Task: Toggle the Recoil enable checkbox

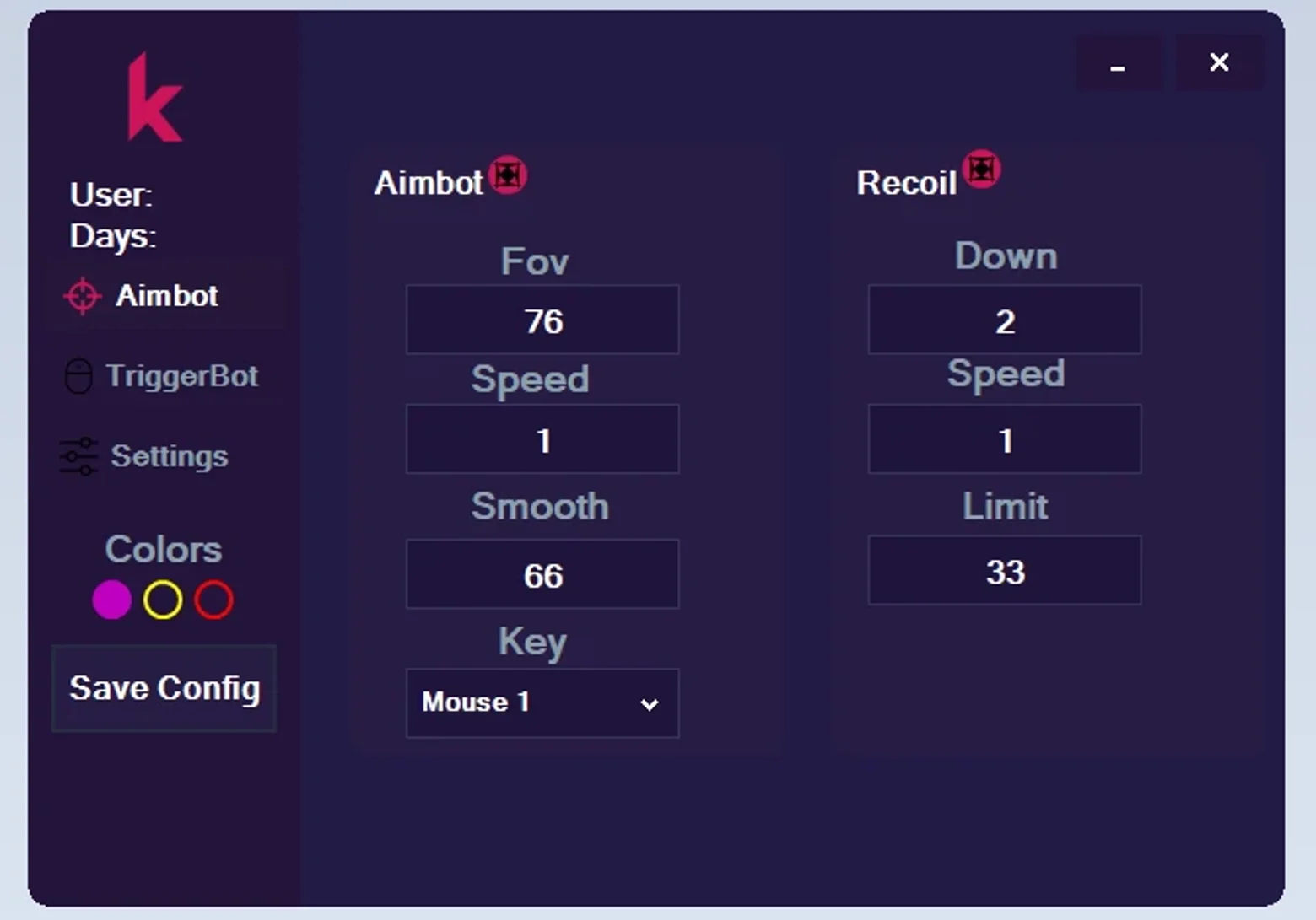Action: pyautogui.click(x=981, y=169)
